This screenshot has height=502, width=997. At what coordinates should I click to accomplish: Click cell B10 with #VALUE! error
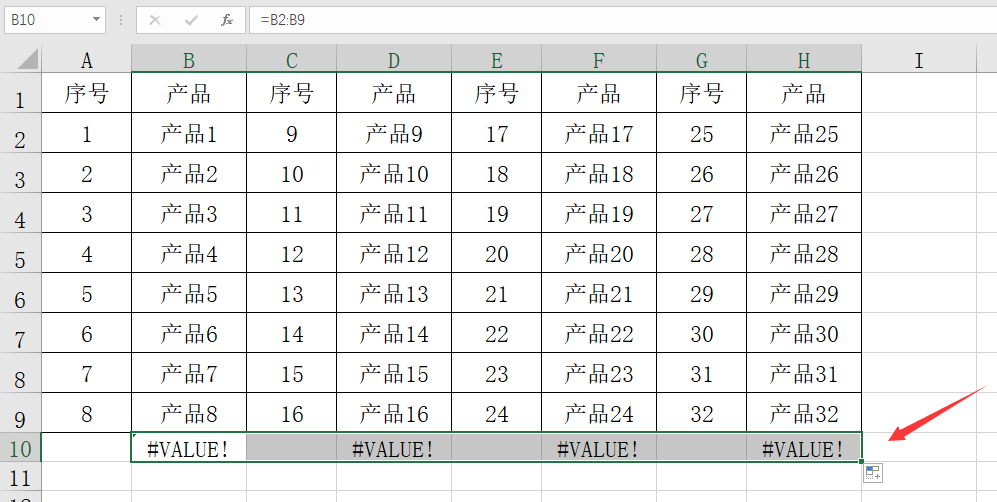pos(189,448)
